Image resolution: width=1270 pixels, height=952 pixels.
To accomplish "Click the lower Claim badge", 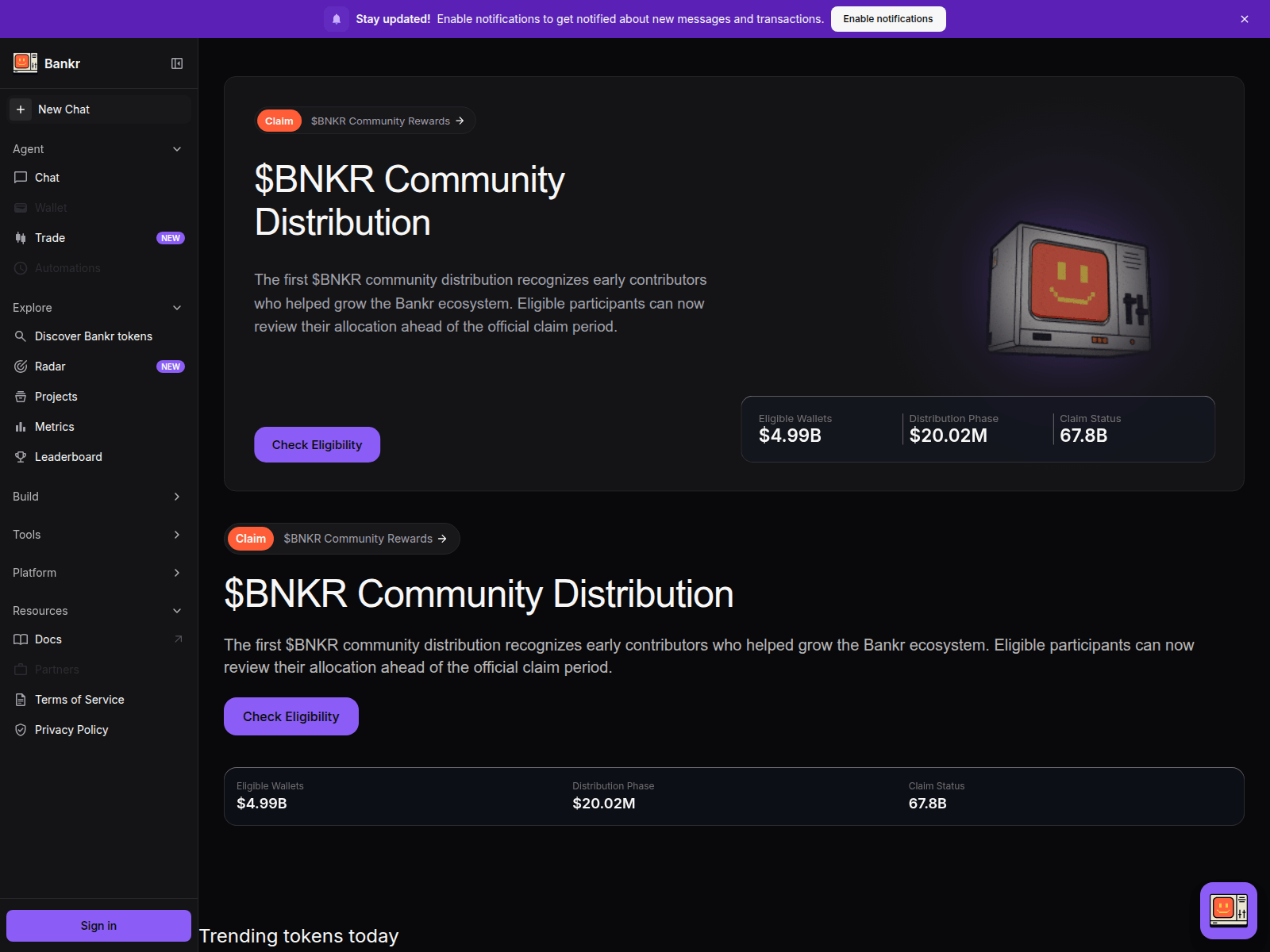I will click(x=251, y=539).
